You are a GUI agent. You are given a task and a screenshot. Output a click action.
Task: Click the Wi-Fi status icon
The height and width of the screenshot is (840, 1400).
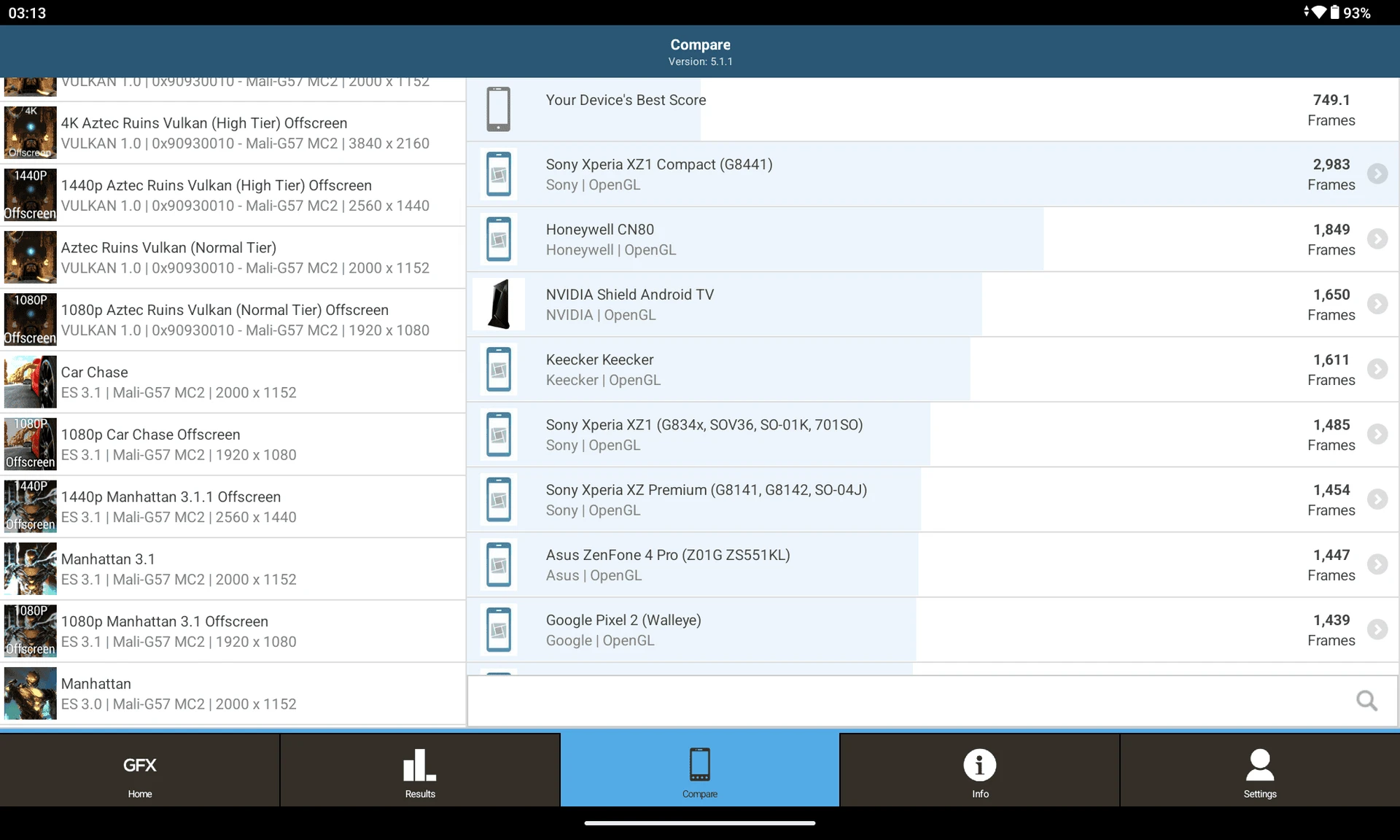click(1318, 12)
